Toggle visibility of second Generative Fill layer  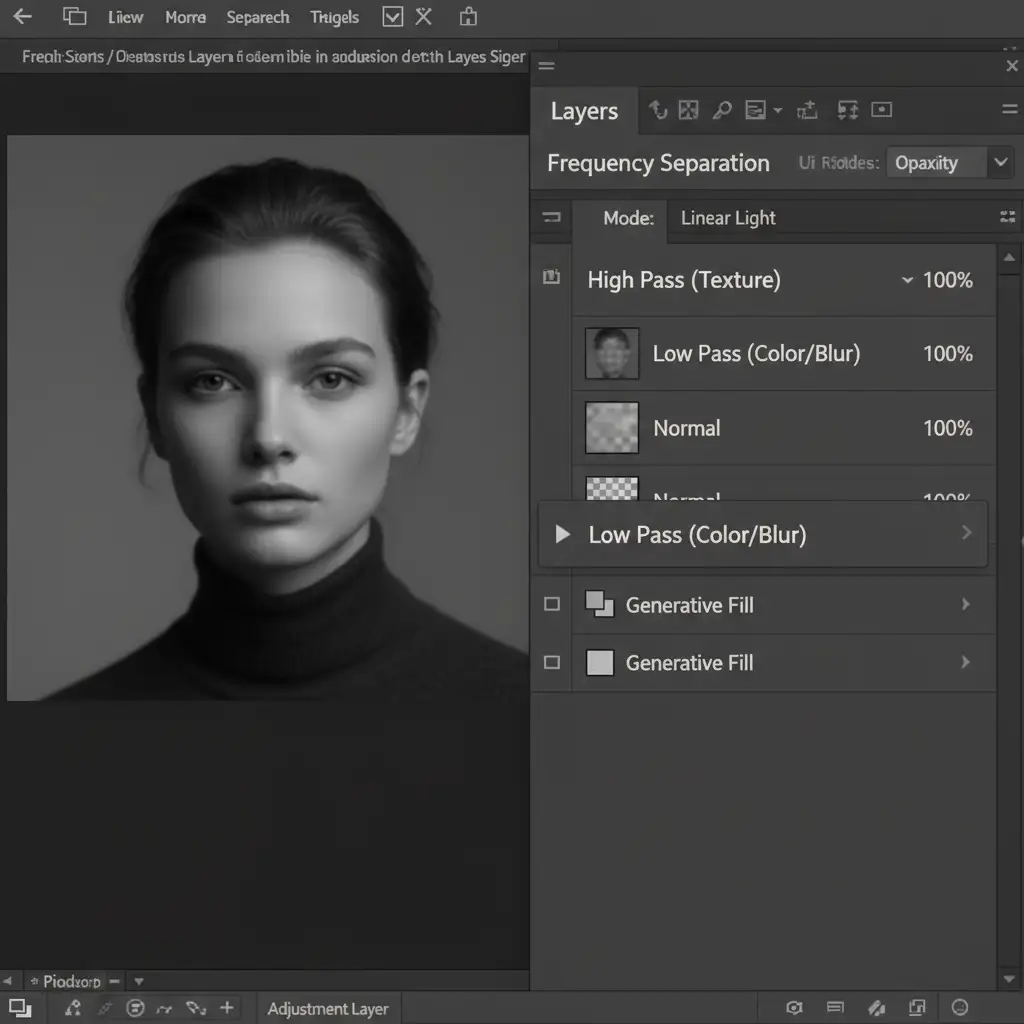tap(551, 662)
